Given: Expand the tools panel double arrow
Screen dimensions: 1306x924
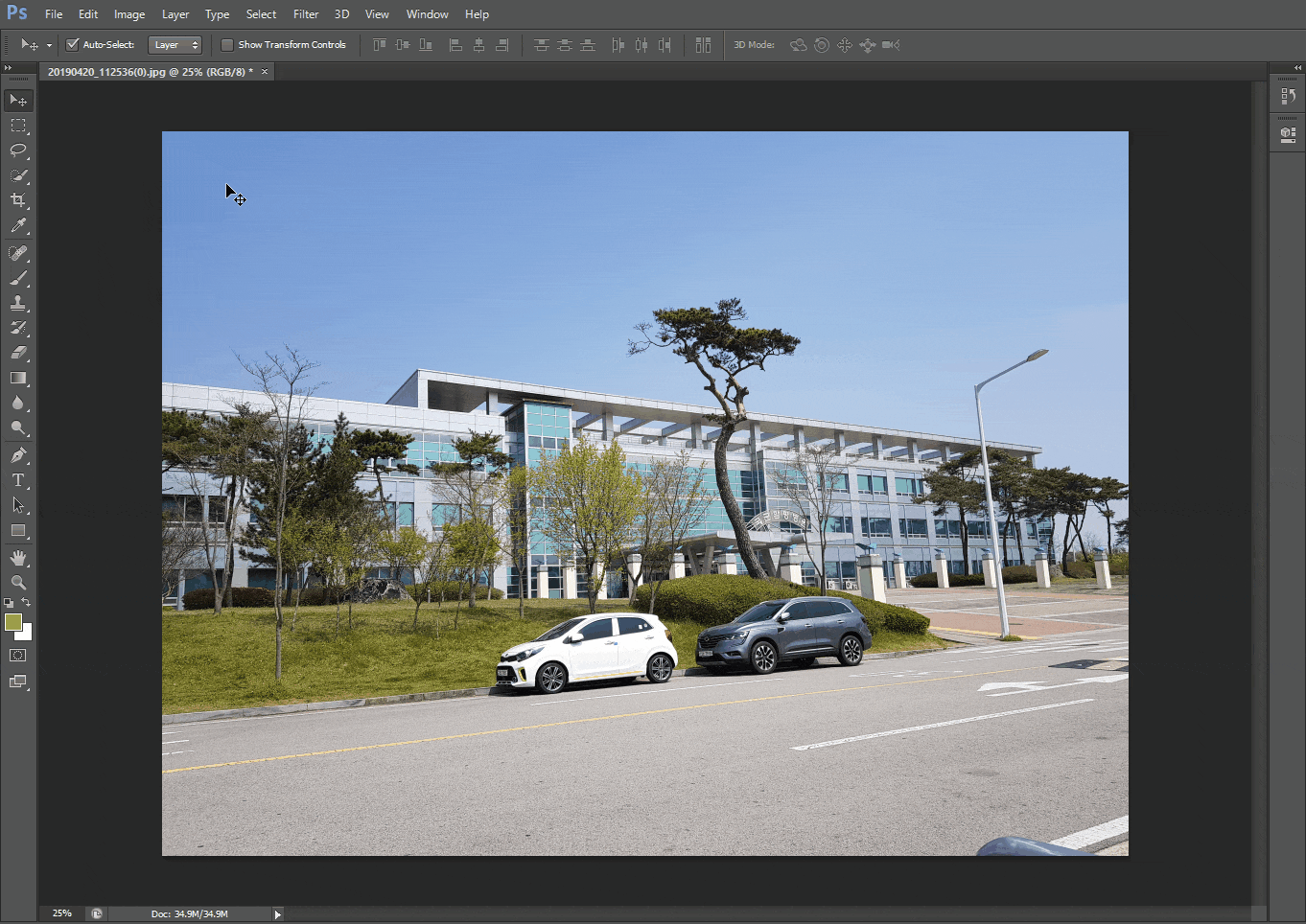Looking at the screenshot, I should tap(8, 68).
